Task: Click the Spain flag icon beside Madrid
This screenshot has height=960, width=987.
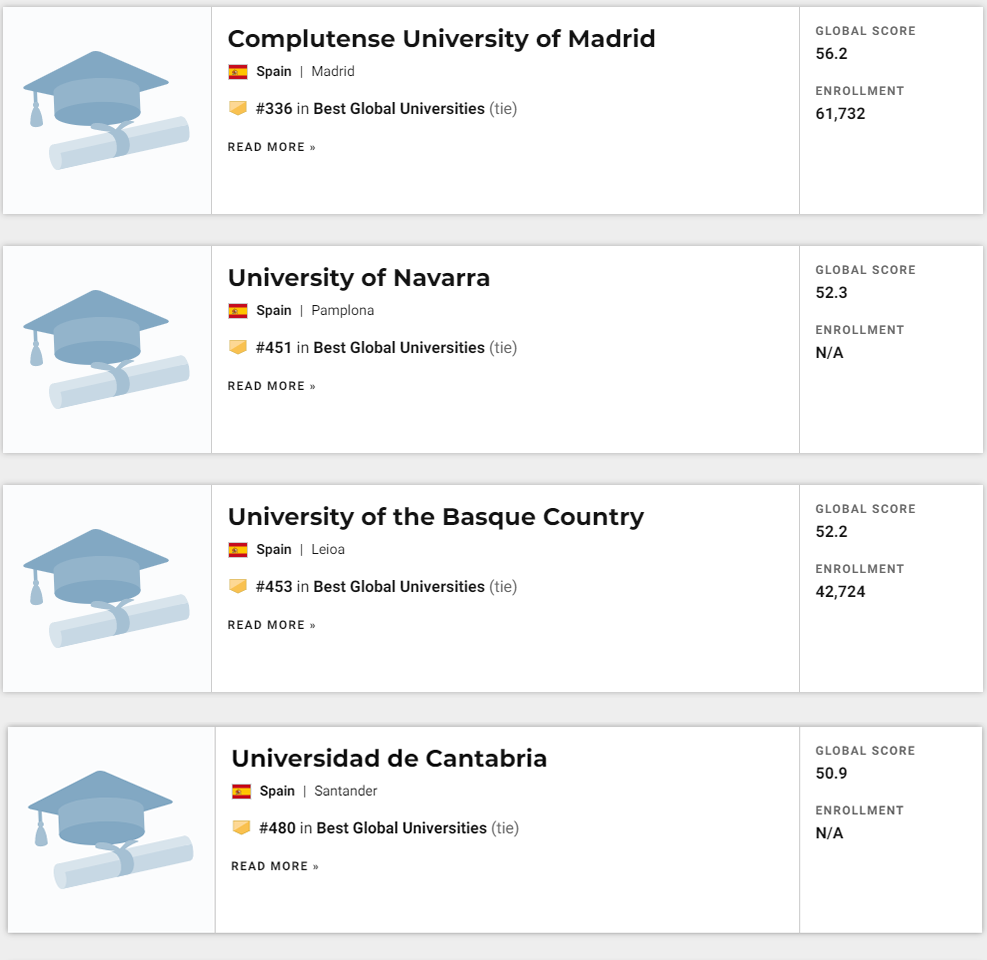Action: 238,72
